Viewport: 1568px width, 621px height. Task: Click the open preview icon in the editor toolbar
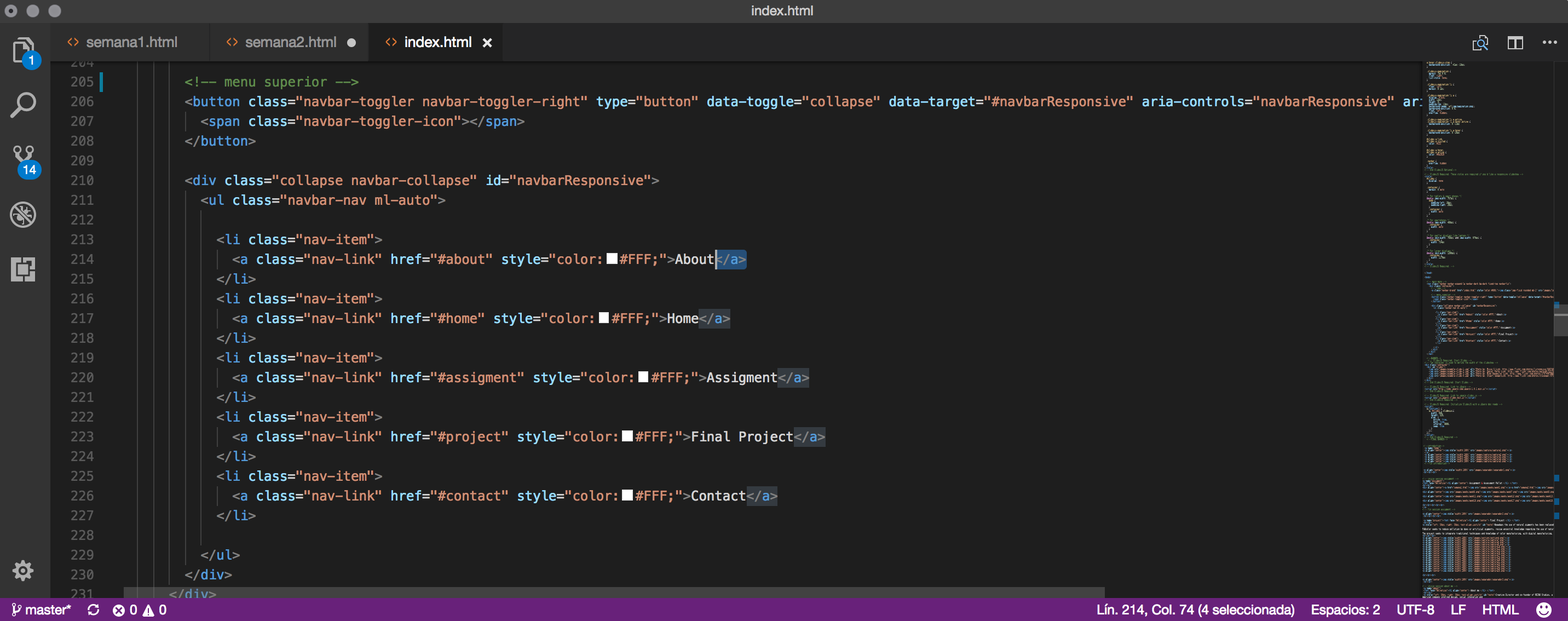(x=1480, y=43)
